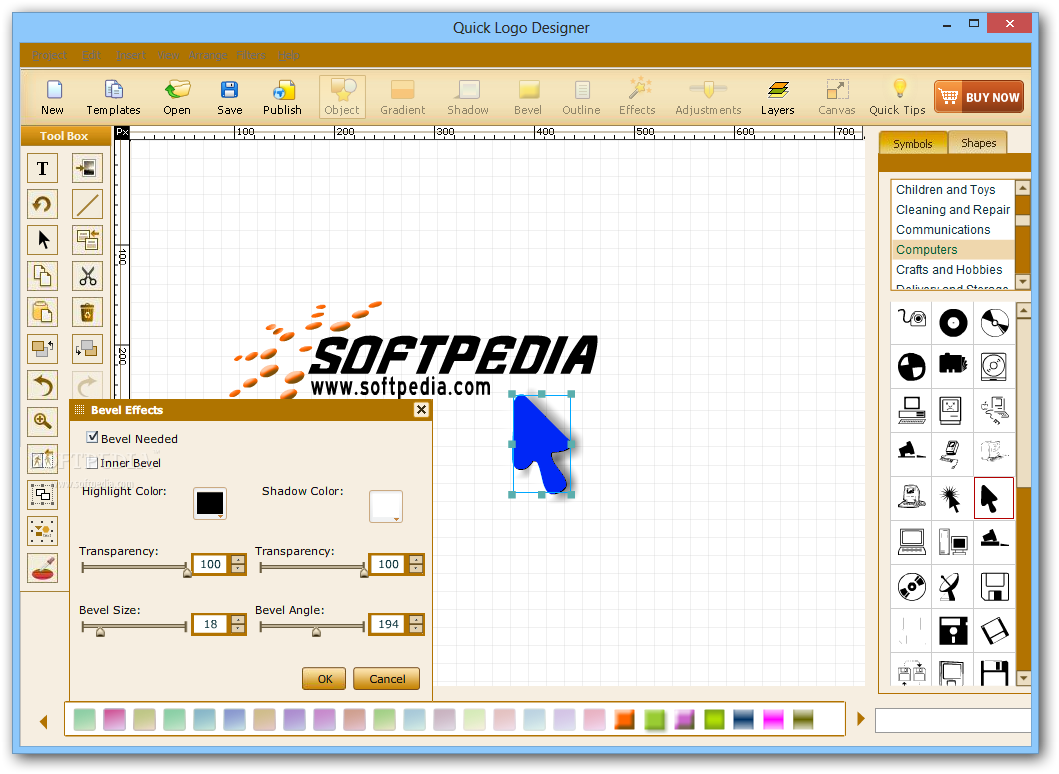Select Children and Toys category

click(x=953, y=190)
